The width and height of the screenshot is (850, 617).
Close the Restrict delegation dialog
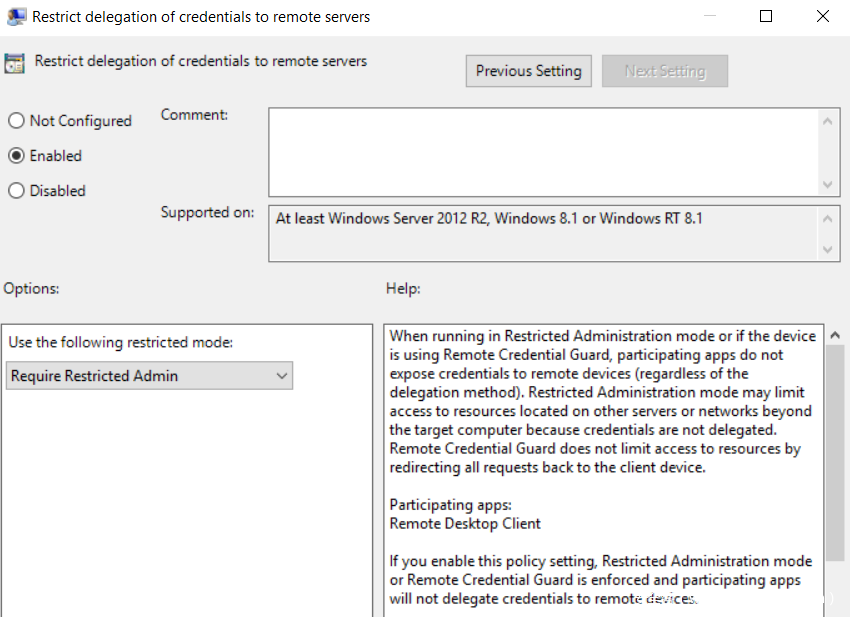822,16
